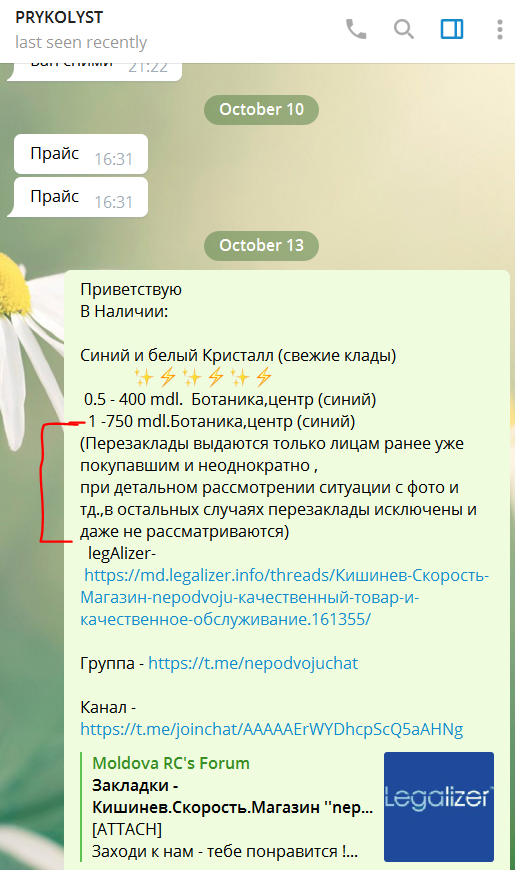Click the 'Заходи к нам' preview description
515x870 pixels.
pos(225,851)
